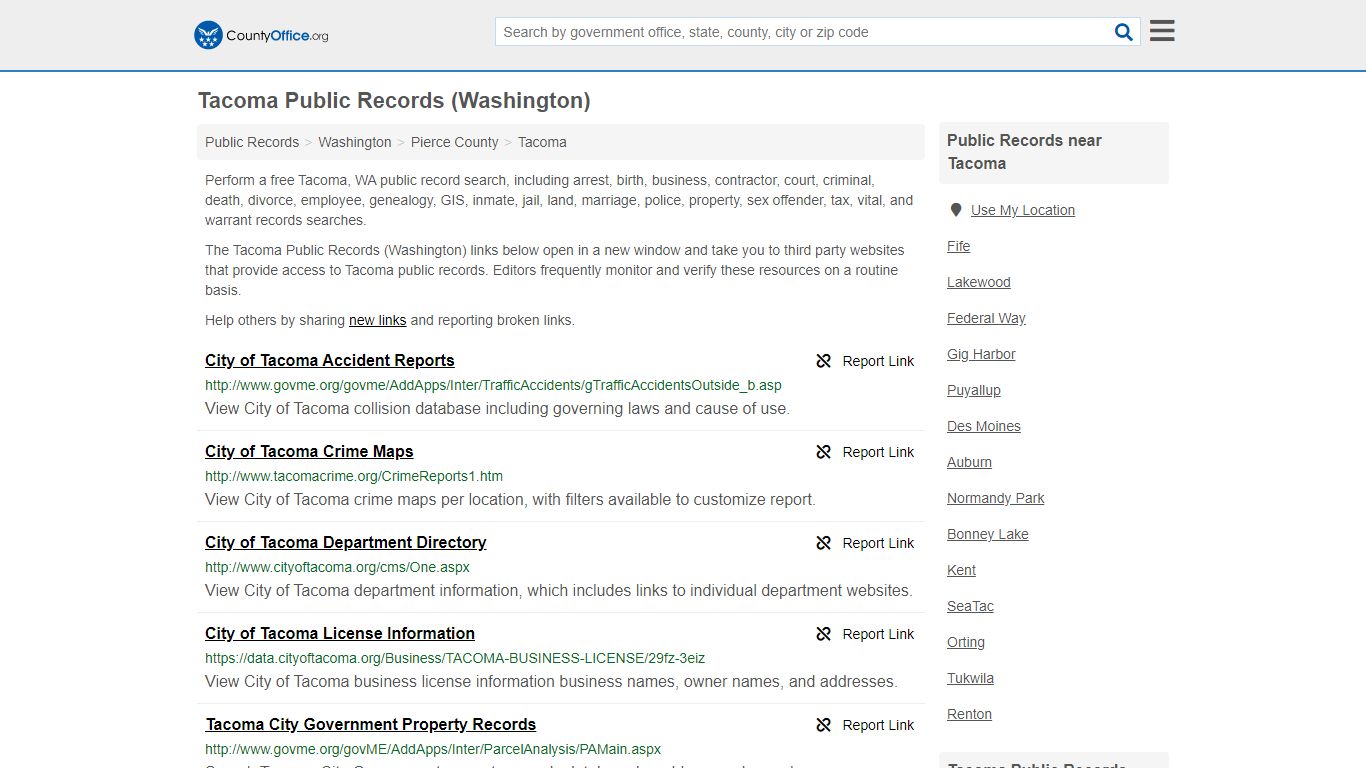Click broken-link icon for Tacoma City Government Property Records
This screenshot has height=768, width=1366.
coord(824,725)
